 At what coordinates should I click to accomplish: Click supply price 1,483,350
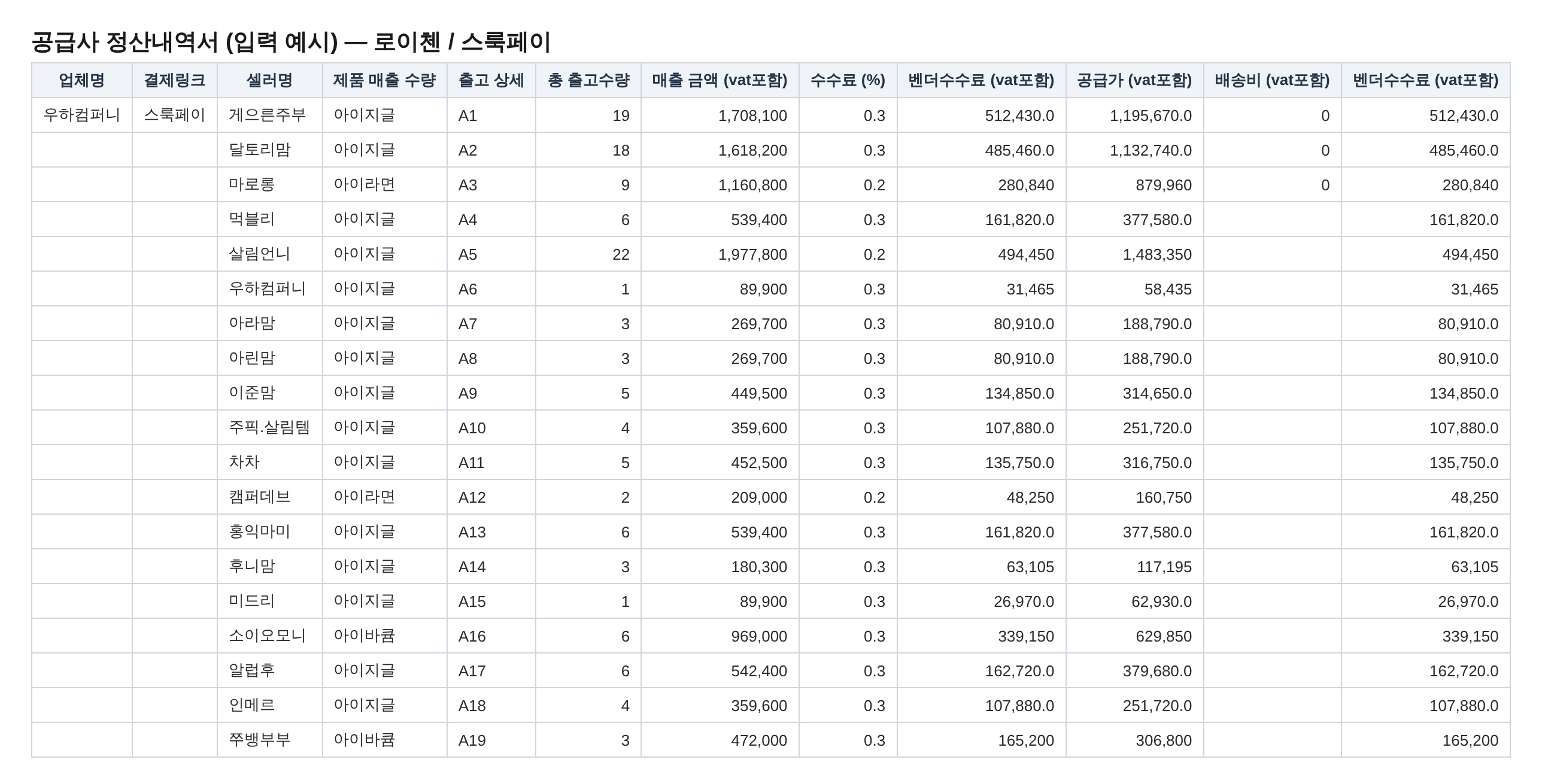pyautogui.click(x=1135, y=254)
